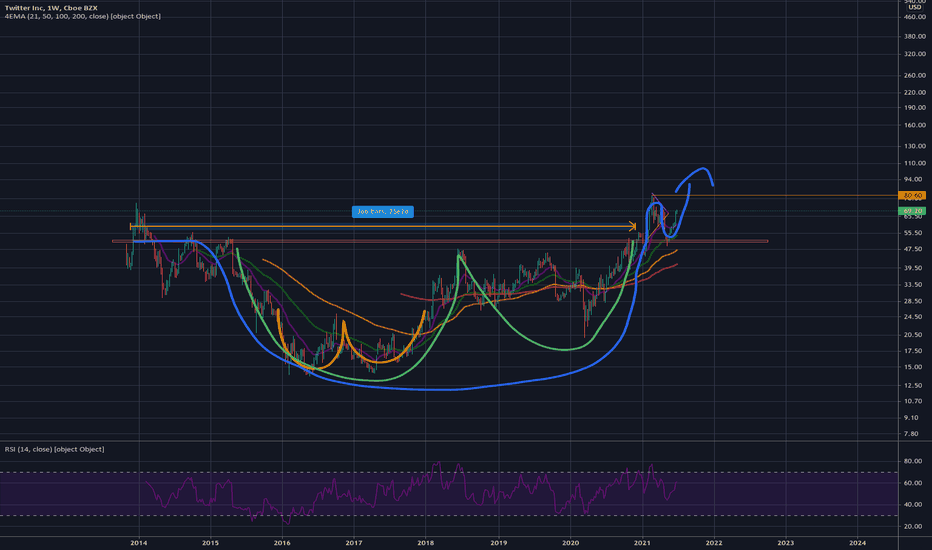This screenshot has width=932, height=550.
Task: Click the 20.50 price axis label
Action: pos(913,335)
